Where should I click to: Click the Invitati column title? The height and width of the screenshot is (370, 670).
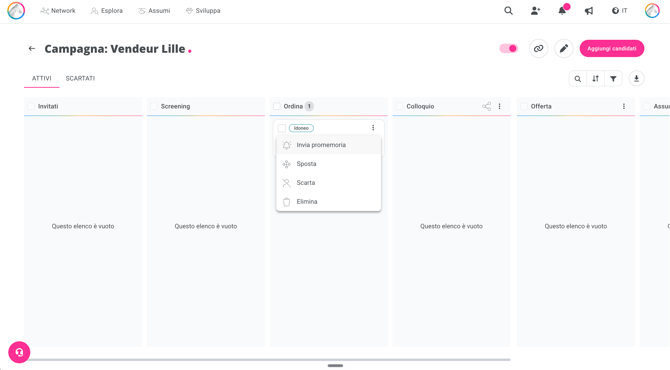48,106
